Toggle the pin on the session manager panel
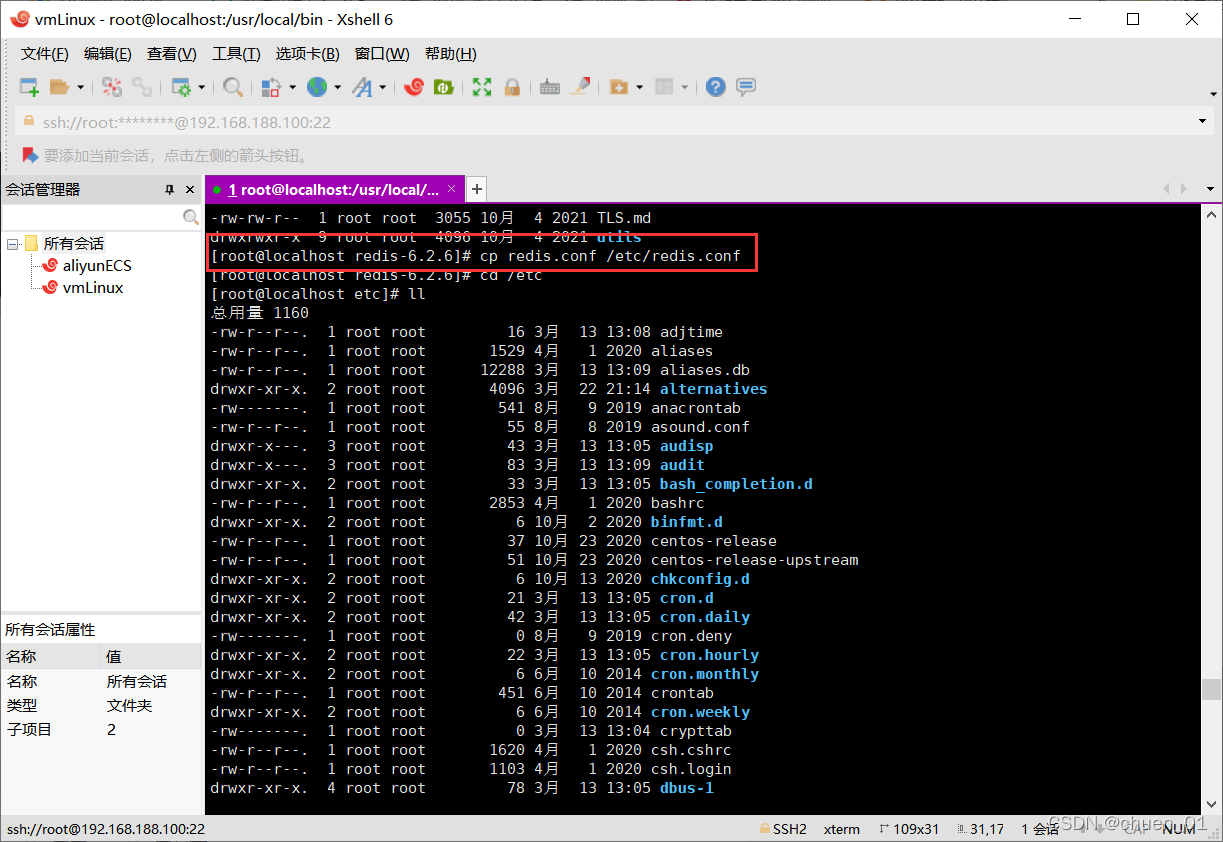 click(170, 189)
